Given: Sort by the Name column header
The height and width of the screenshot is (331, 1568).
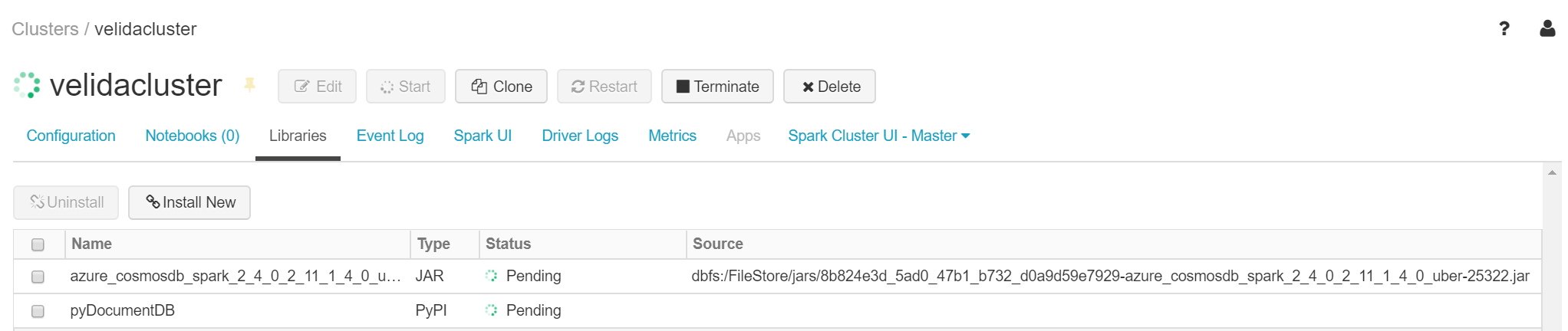Looking at the screenshot, I should click(x=92, y=244).
